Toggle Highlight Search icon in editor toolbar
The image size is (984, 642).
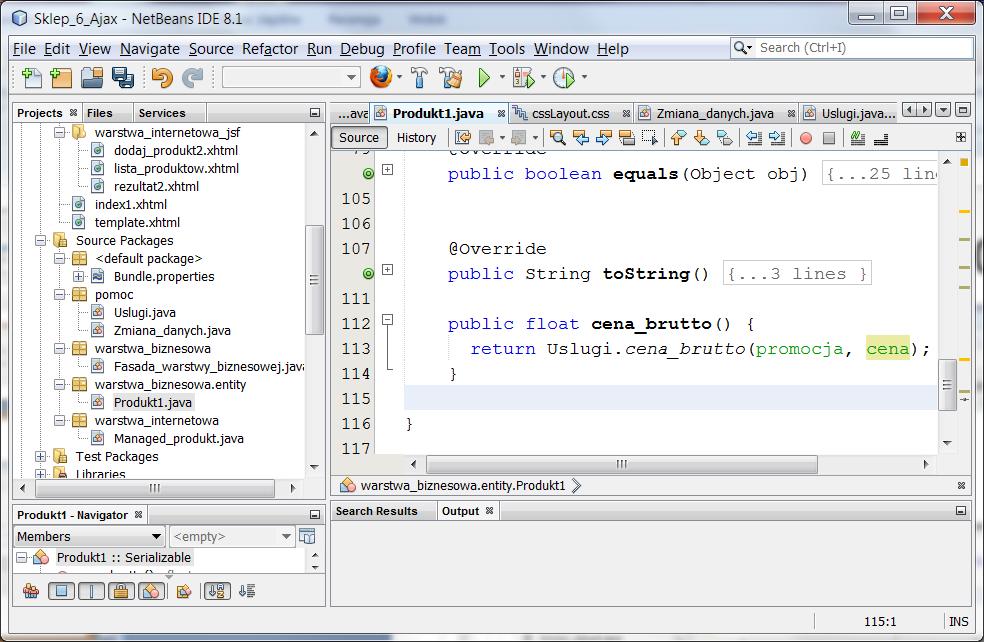[627, 137]
